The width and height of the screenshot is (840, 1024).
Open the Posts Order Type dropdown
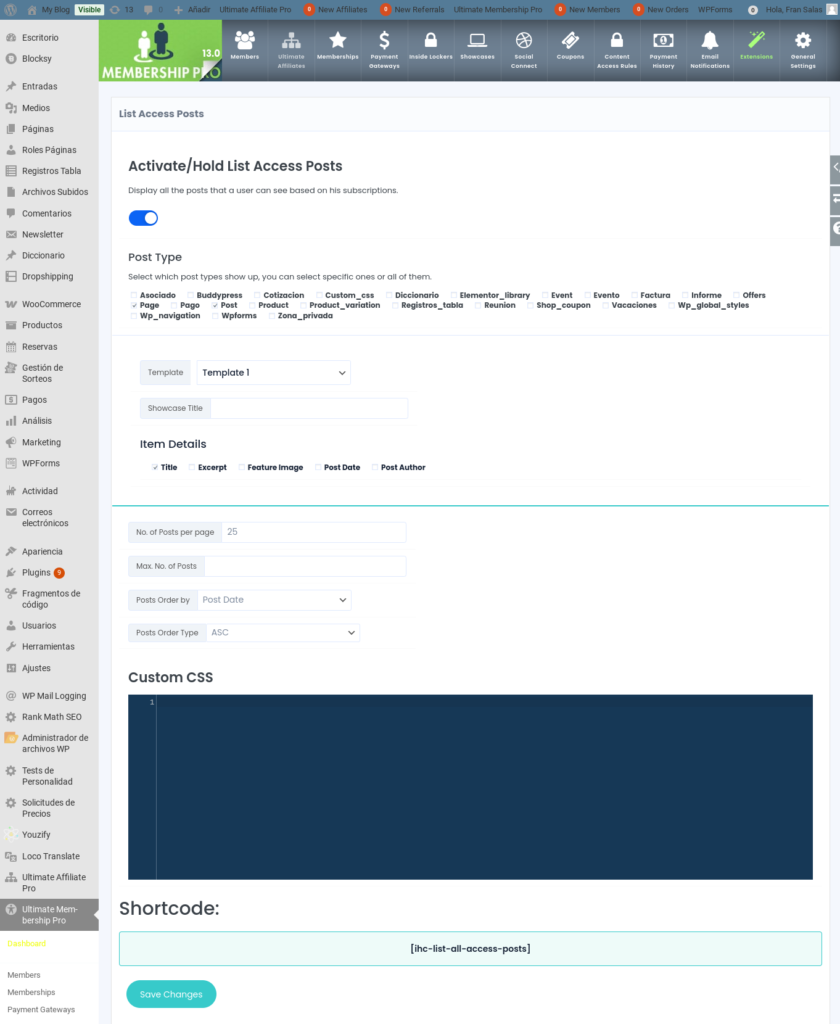[283, 633]
